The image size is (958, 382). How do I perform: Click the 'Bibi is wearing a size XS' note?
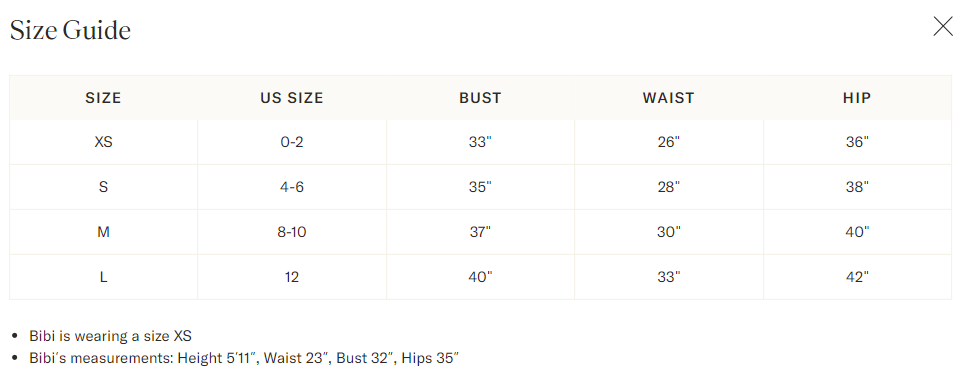tap(111, 336)
